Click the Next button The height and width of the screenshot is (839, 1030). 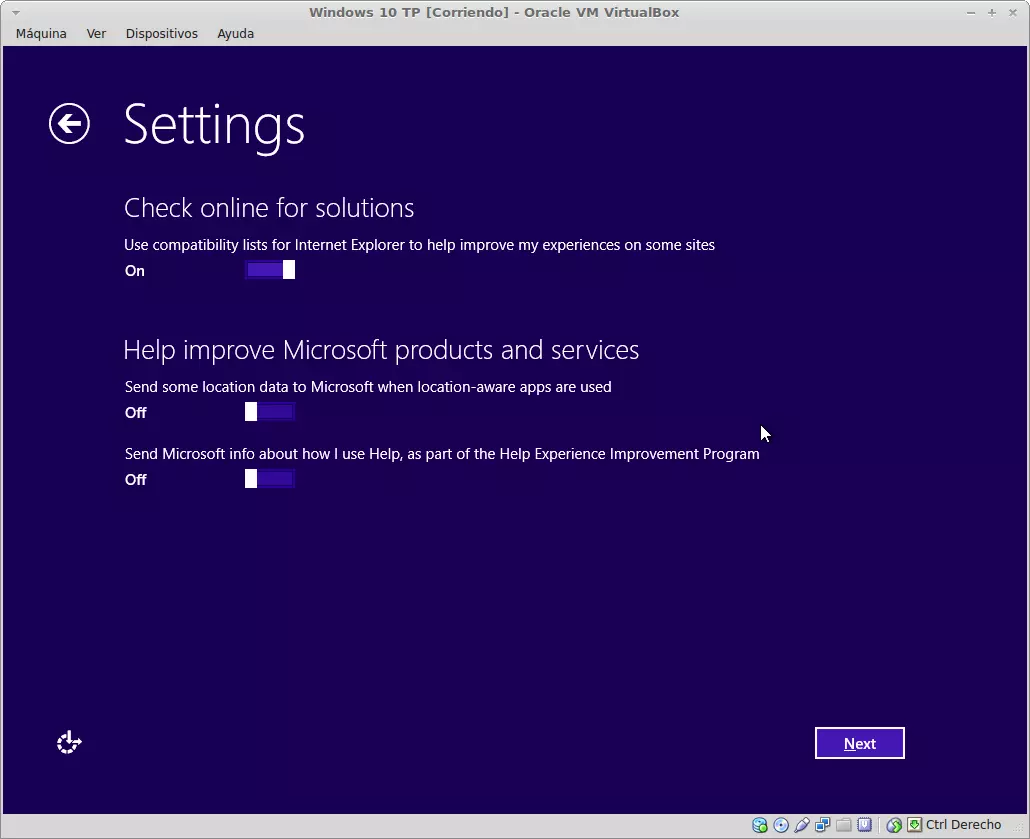click(859, 743)
